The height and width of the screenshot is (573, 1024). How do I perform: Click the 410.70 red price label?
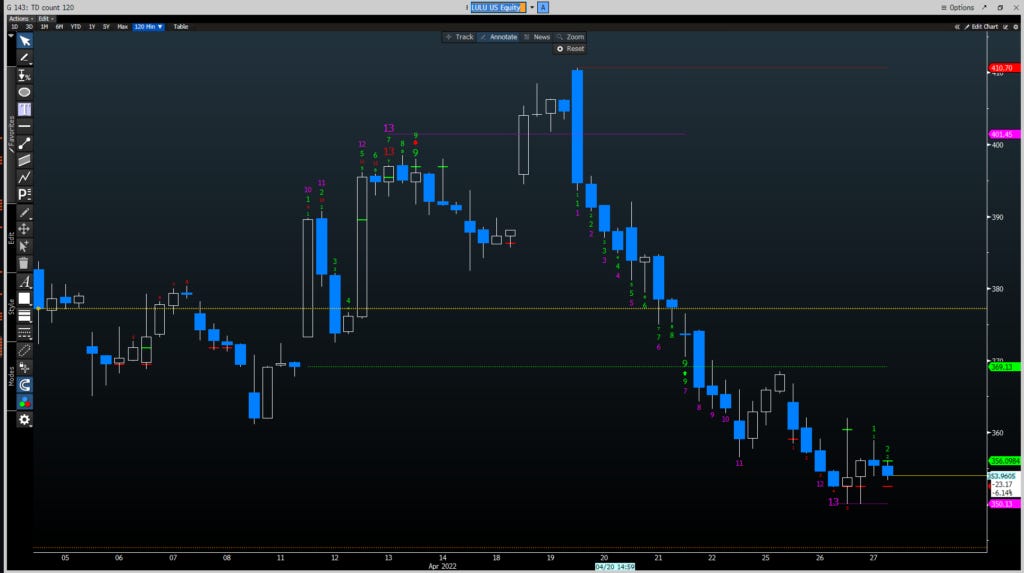pos(1003,68)
